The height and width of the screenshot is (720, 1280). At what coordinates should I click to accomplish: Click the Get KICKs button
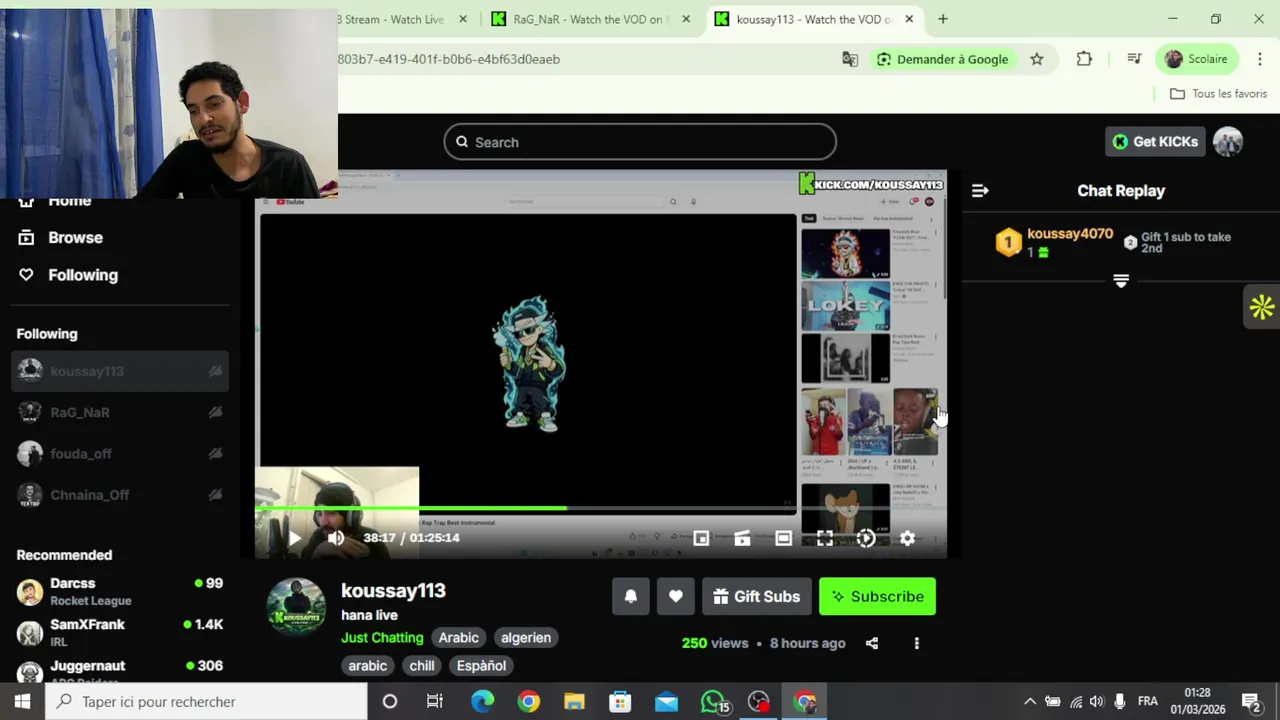point(1155,142)
